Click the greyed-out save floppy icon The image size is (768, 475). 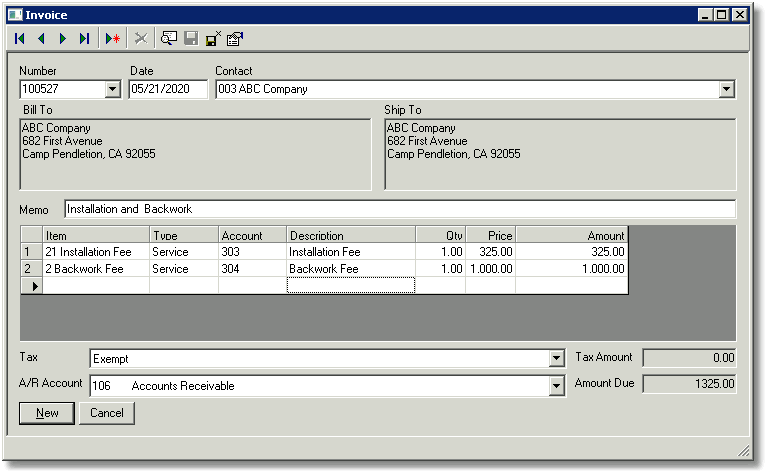[x=191, y=38]
